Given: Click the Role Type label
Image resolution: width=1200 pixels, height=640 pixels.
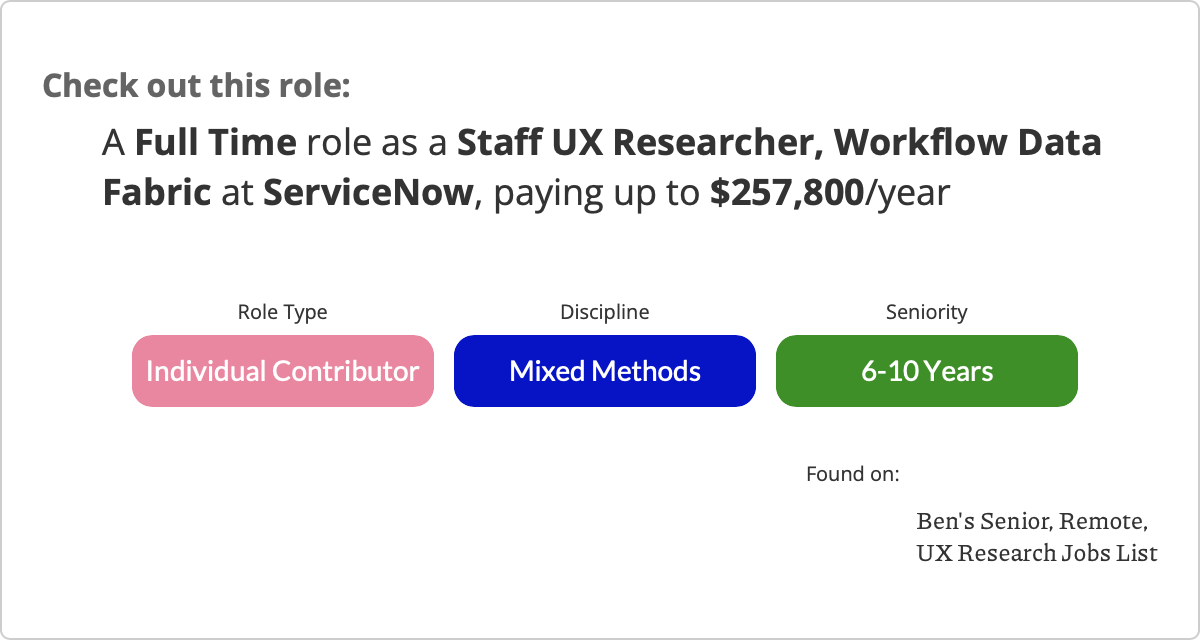Looking at the screenshot, I should click(282, 312).
